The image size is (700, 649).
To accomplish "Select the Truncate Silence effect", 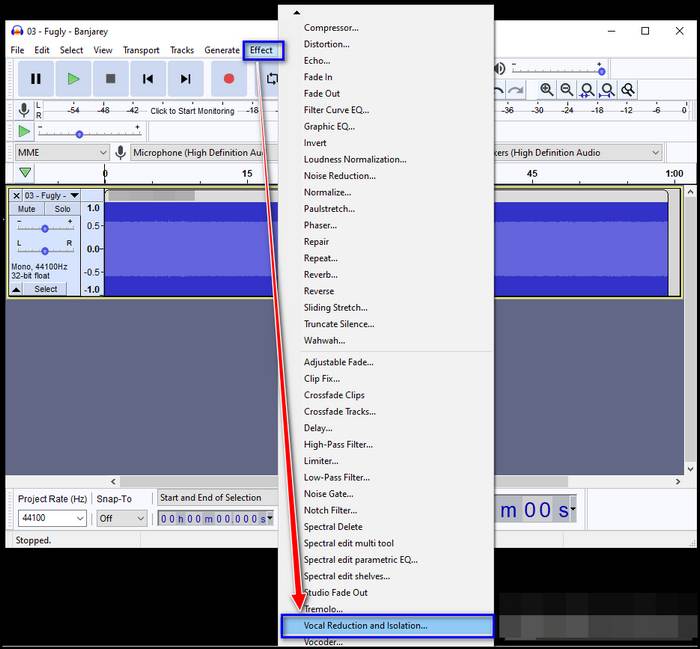I will [386, 324].
